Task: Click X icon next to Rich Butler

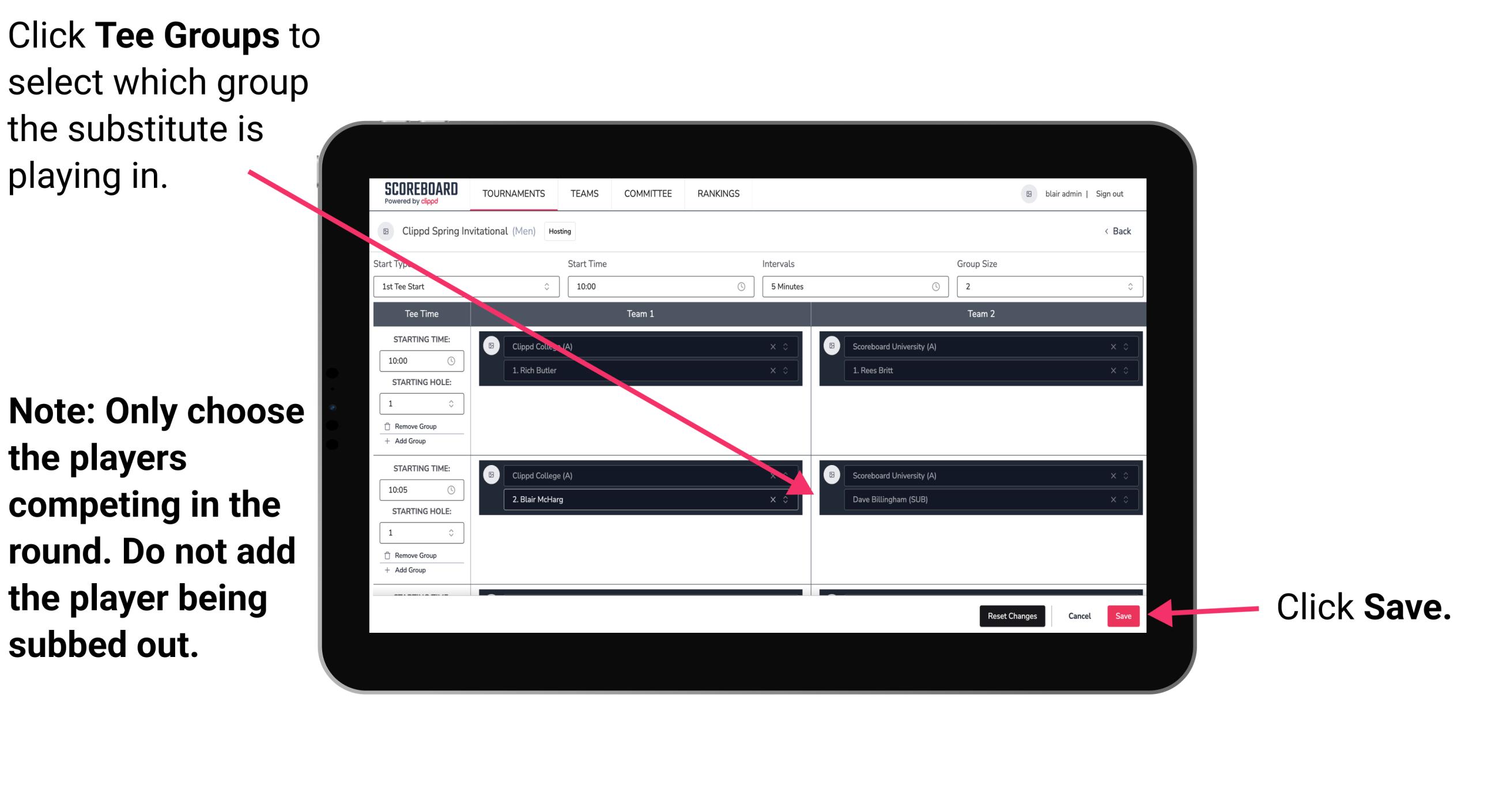Action: coord(775,370)
